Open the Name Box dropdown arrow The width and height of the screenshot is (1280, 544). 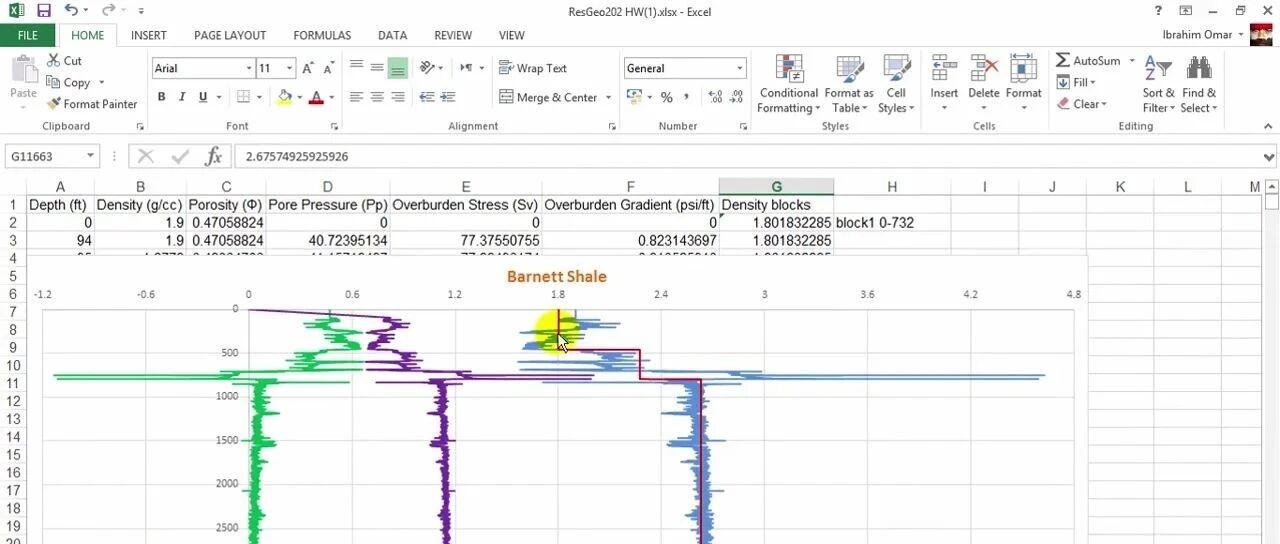pyautogui.click(x=90, y=156)
